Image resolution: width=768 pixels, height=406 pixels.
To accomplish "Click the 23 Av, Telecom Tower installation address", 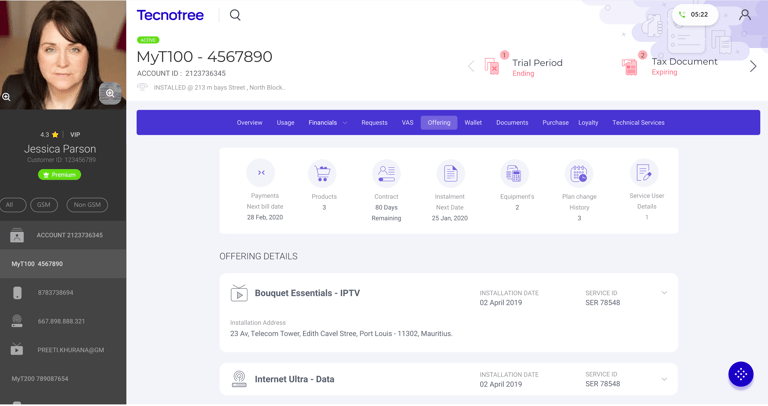I will click(x=341, y=334).
